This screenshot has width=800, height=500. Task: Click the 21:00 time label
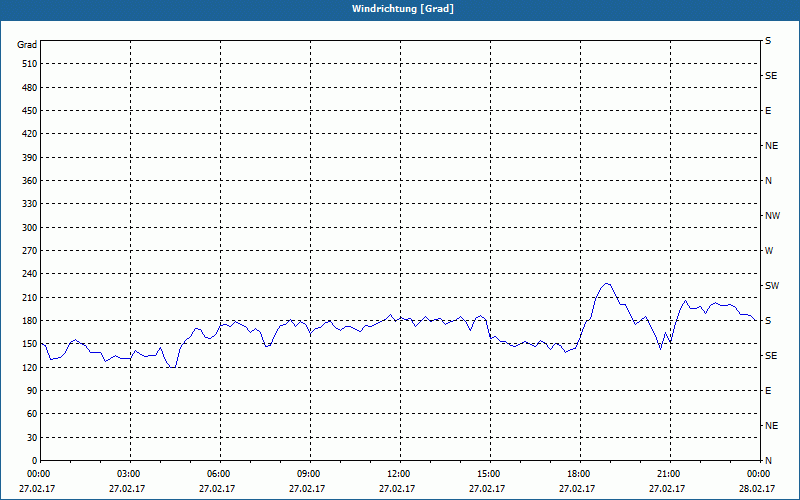(x=668, y=474)
